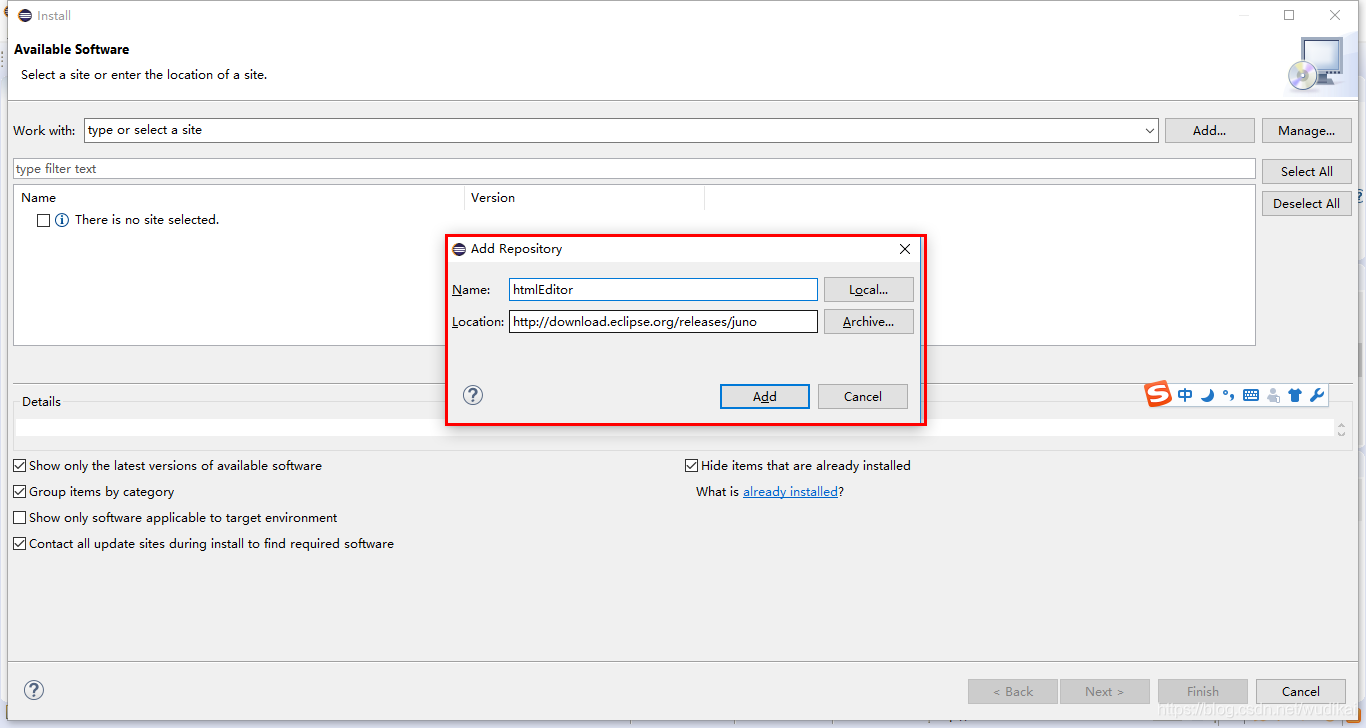Click the help icon in Add Repository dialog
This screenshot has height=728, width=1366.
pos(473,395)
